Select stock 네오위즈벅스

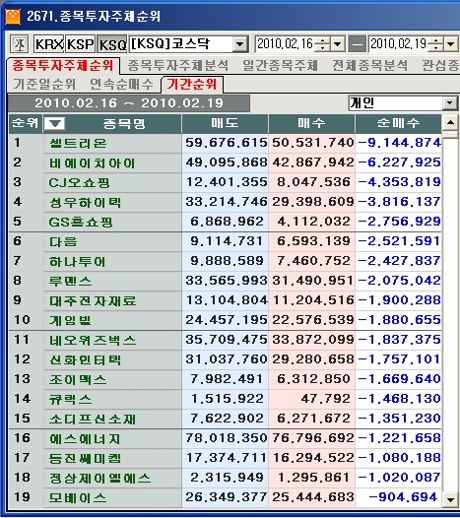tap(92, 340)
